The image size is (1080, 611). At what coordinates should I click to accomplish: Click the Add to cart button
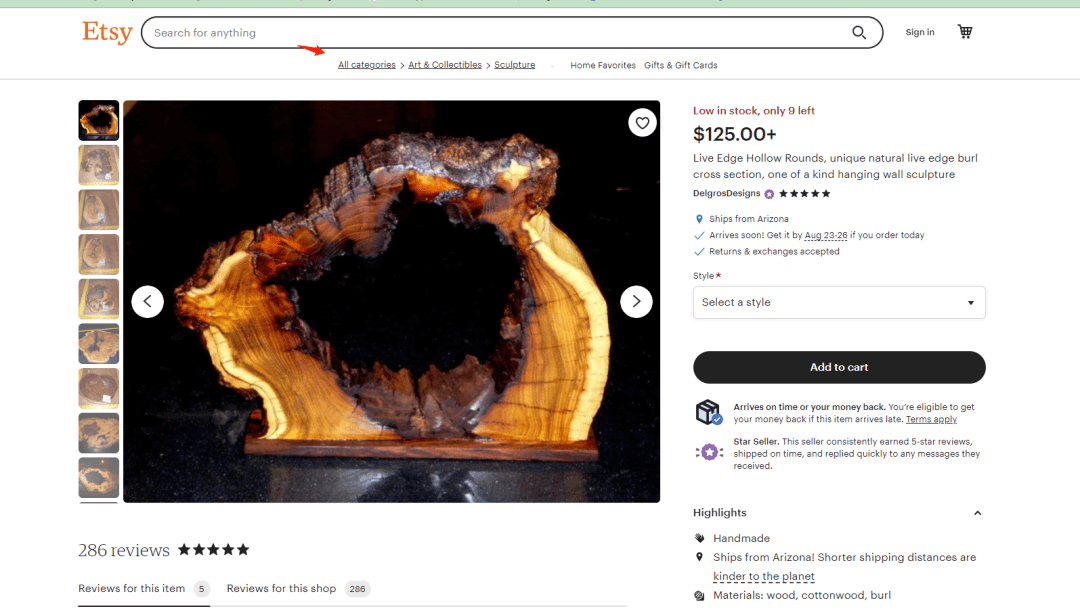(838, 367)
